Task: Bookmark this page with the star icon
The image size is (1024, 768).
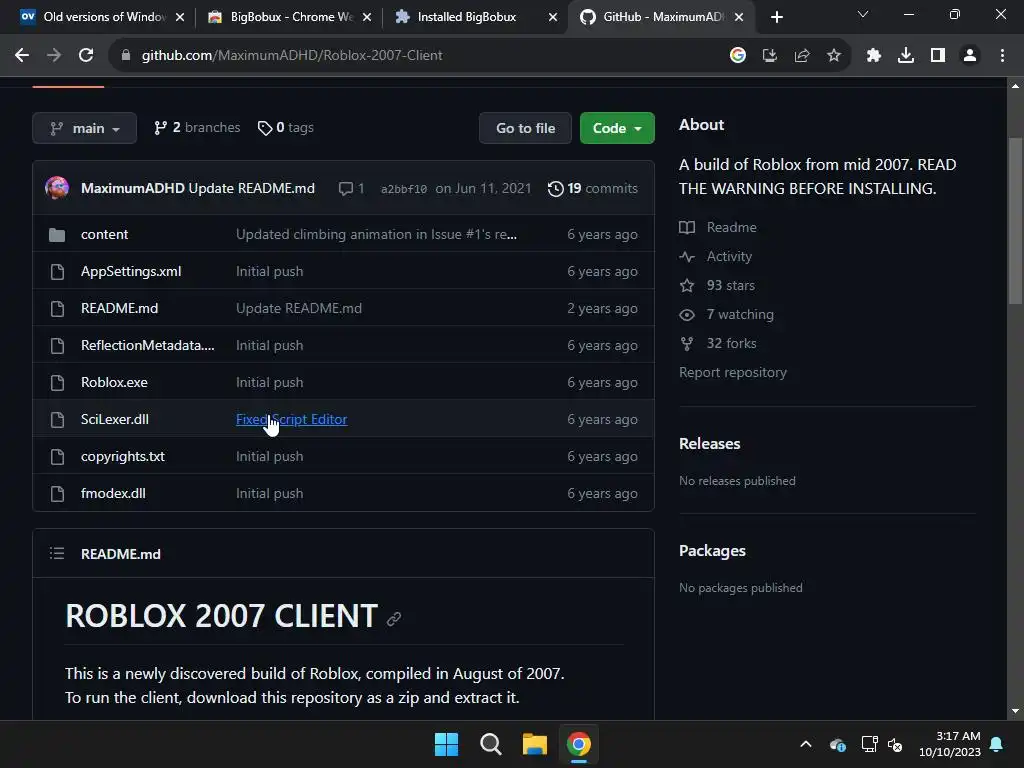Action: click(x=834, y=56)
